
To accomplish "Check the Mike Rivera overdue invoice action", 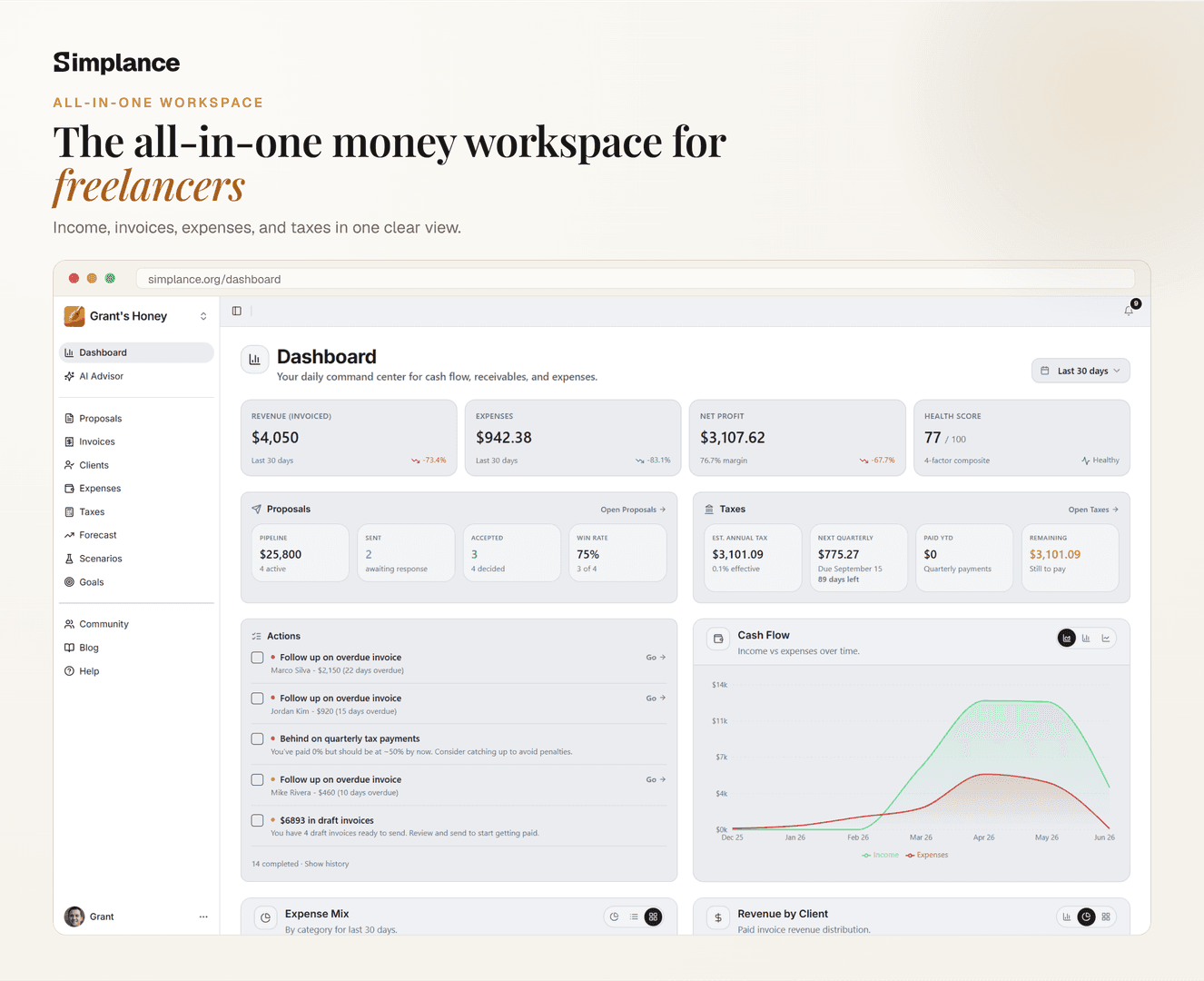I will [x=257, y=780].
